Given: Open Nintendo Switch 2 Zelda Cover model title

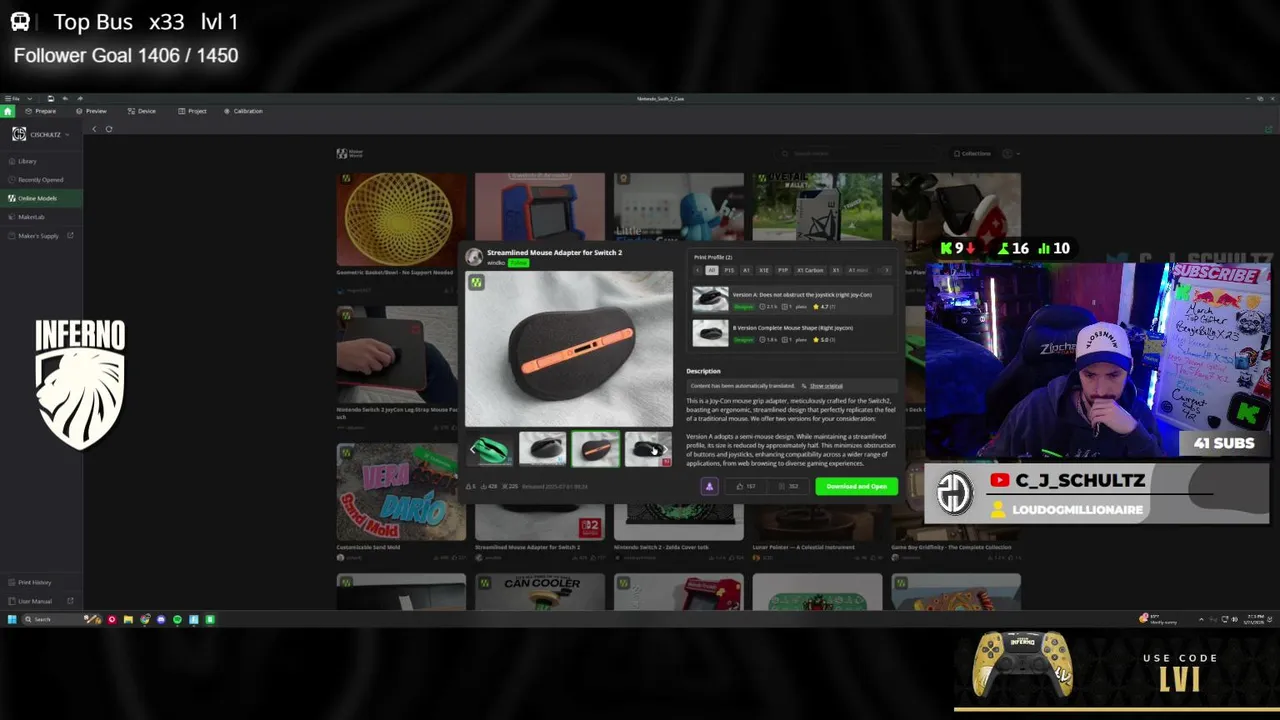Looking at the screenshot, I should tap(661, 547).
